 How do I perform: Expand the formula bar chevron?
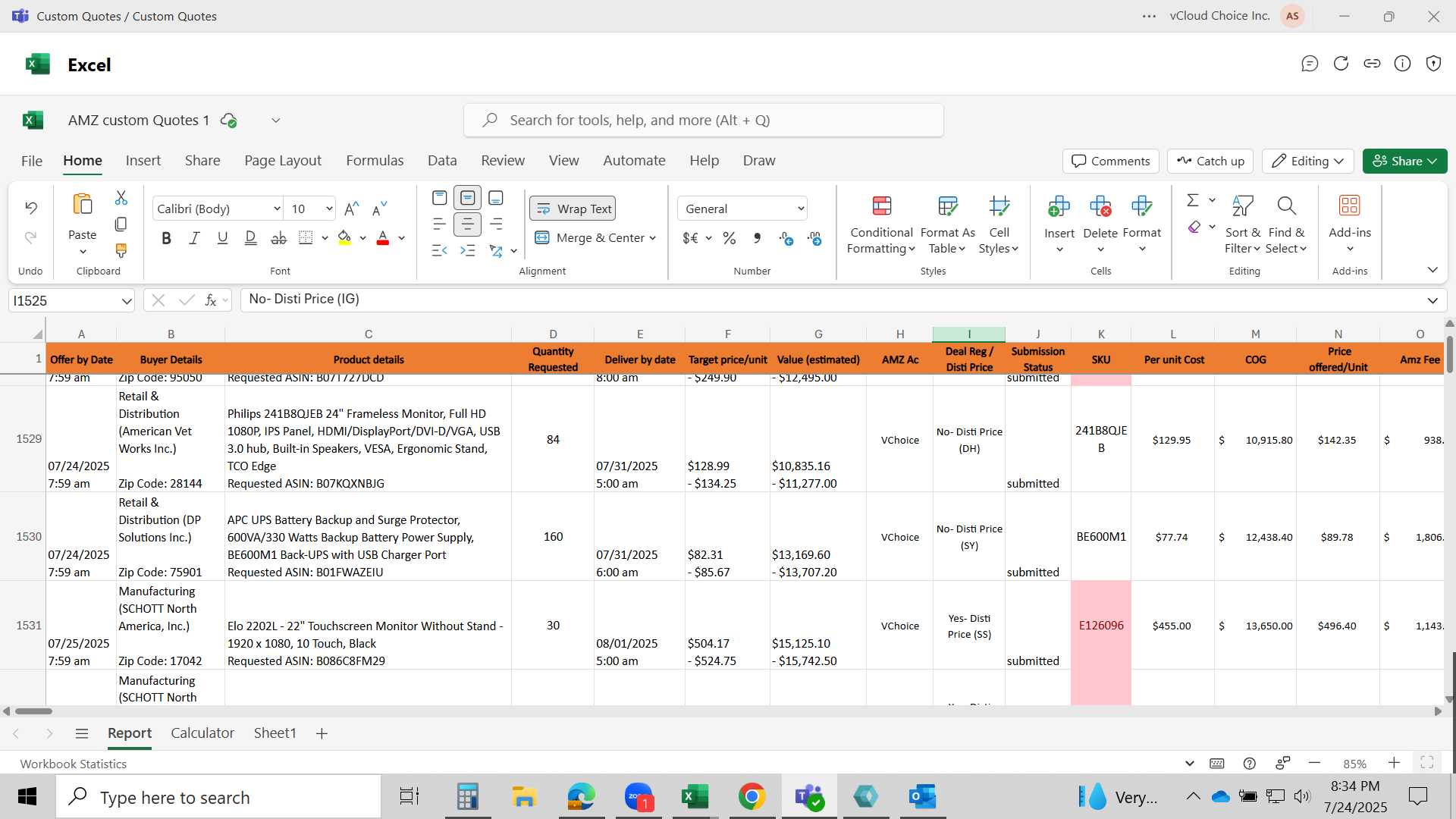(1432, 301)
